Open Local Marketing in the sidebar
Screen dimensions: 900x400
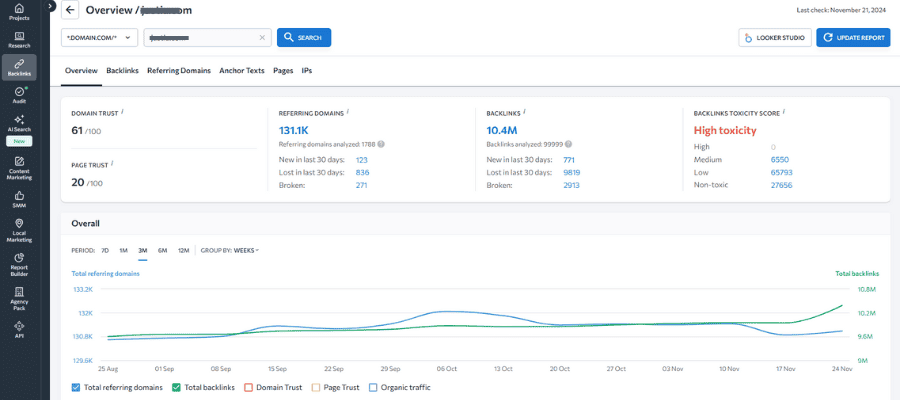19,229
